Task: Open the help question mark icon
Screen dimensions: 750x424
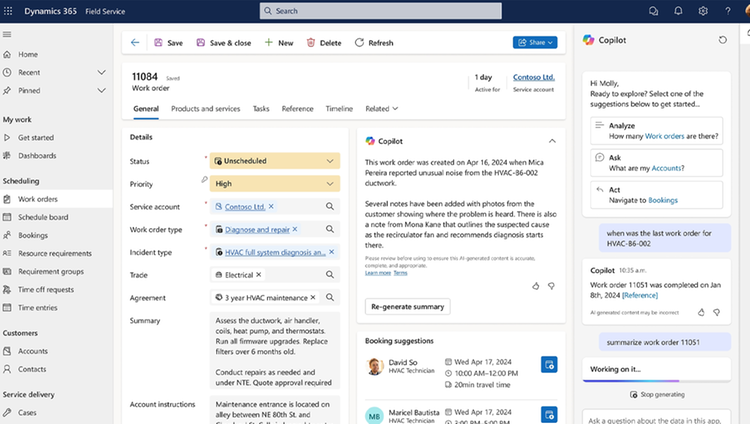Action: tap(728, 11)
